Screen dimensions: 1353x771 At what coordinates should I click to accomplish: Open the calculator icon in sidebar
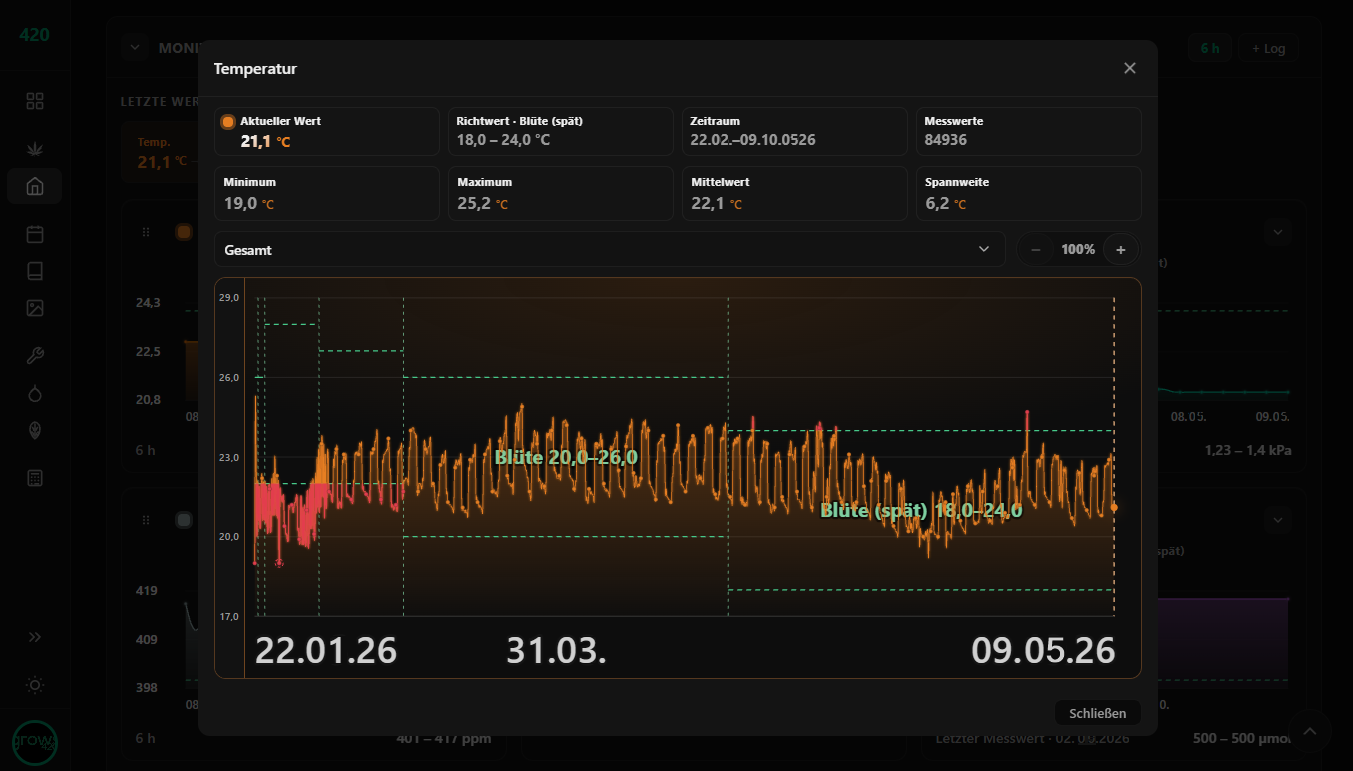pos(35,478)
